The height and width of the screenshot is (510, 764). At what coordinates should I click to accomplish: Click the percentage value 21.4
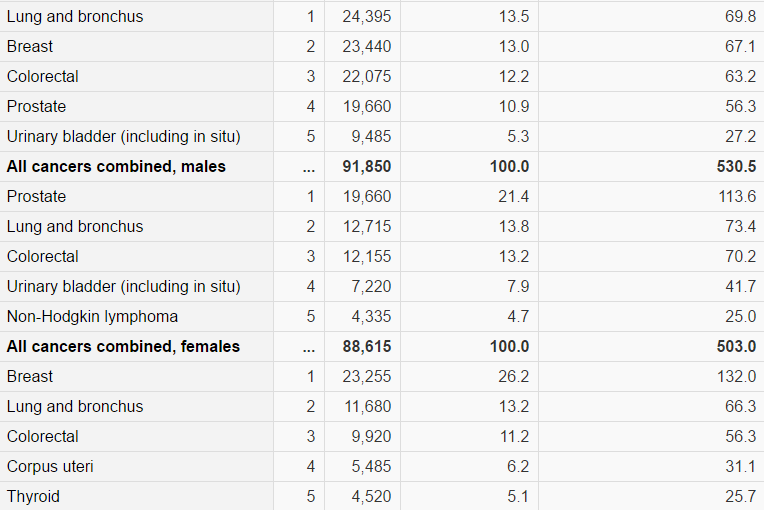(514, 197)
